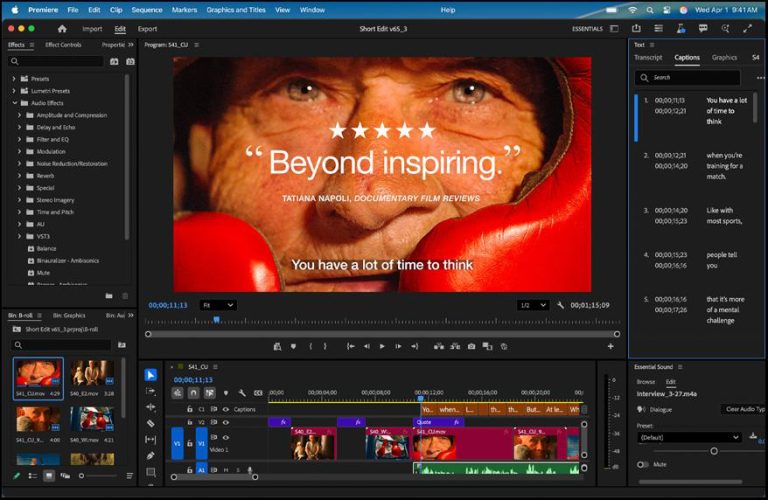The width and height of the screenshot is (768, 500).
Task: Collapse Audio Effects folder
Action: coord(15,103)
